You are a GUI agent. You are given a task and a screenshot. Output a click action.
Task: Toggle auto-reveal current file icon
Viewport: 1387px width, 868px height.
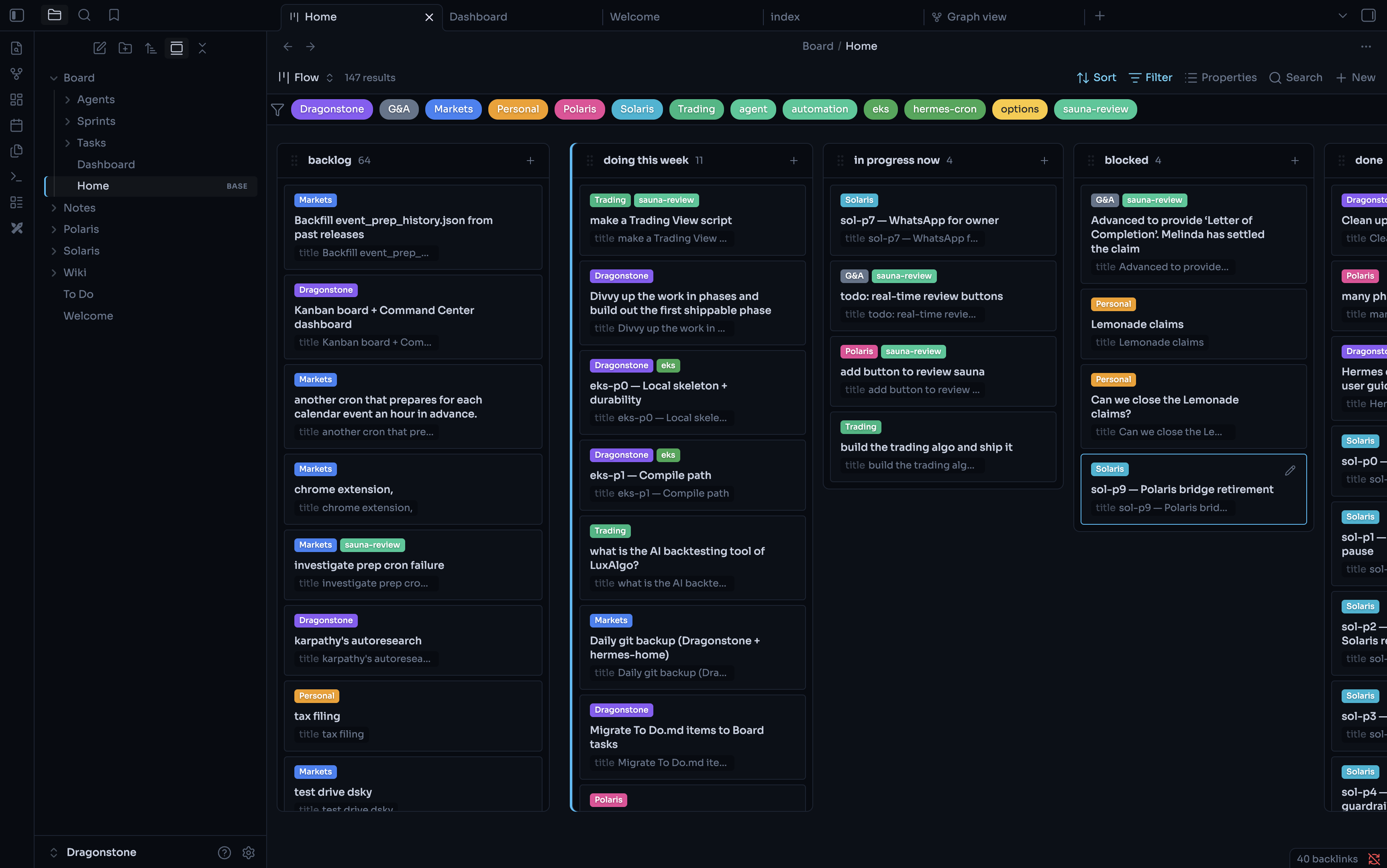[x=177, y=48]
